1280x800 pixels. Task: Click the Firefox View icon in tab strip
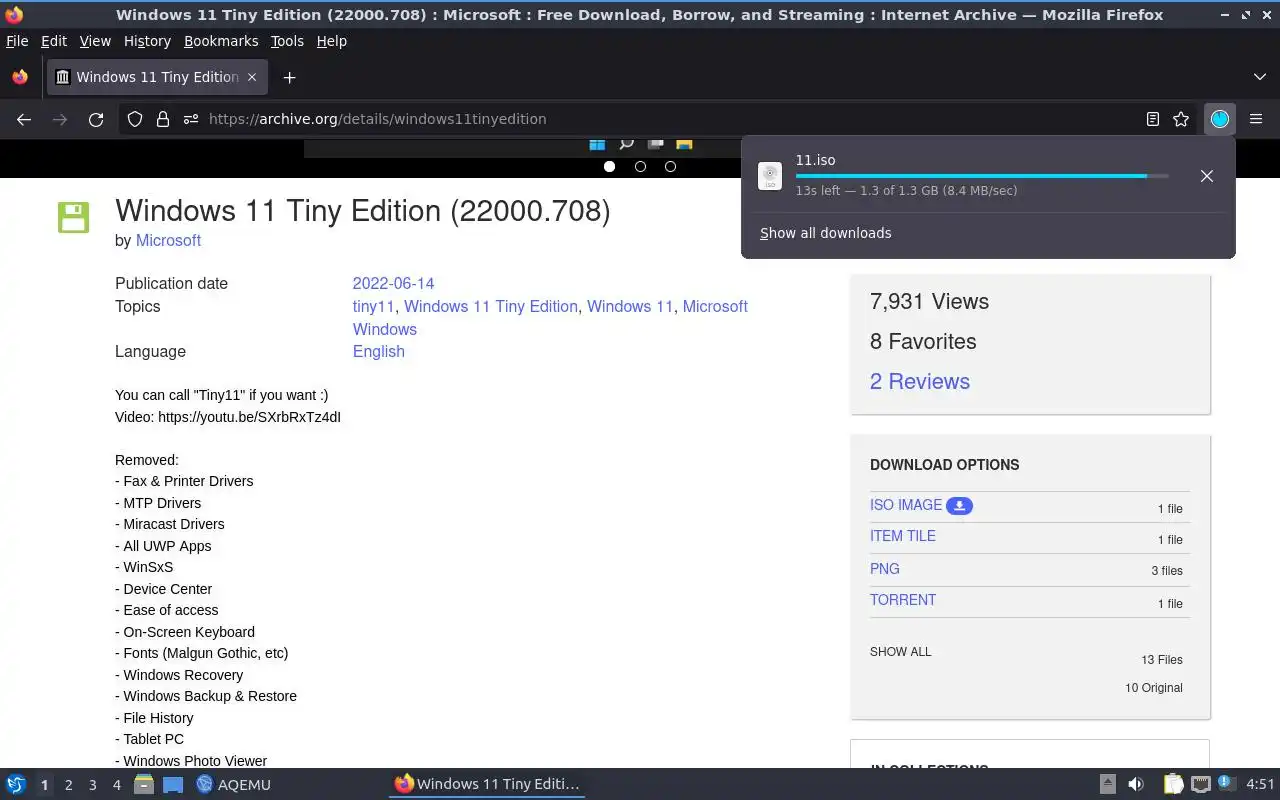pos(20,77)
